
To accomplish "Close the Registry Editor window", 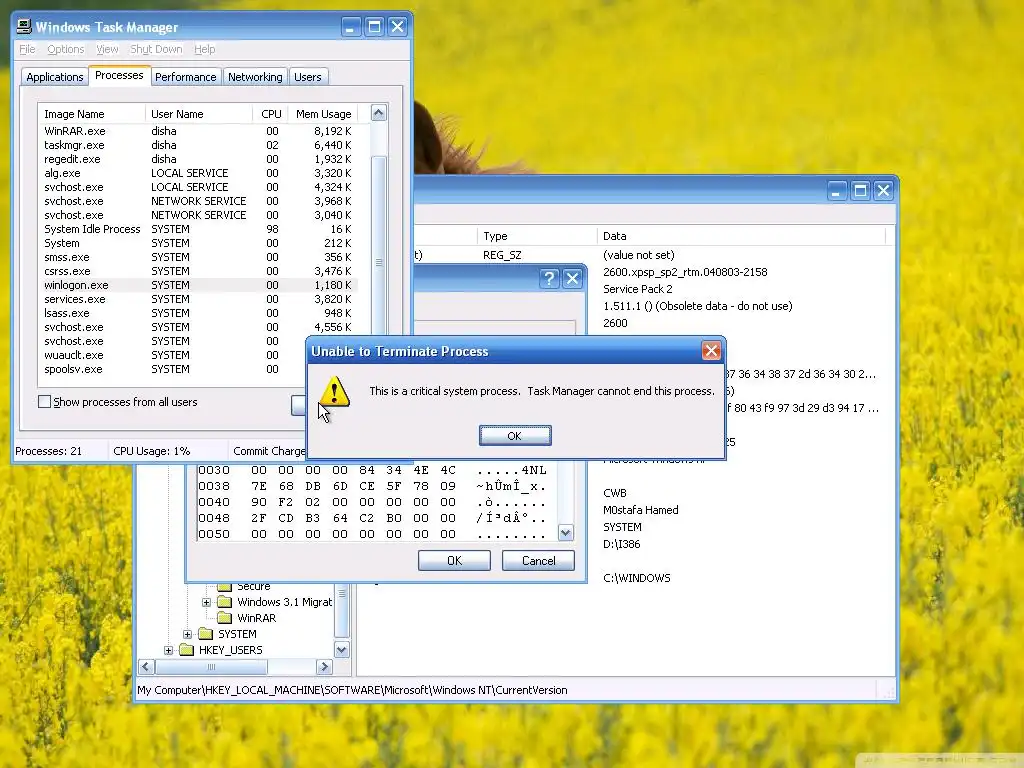I will tap(884, 191).
